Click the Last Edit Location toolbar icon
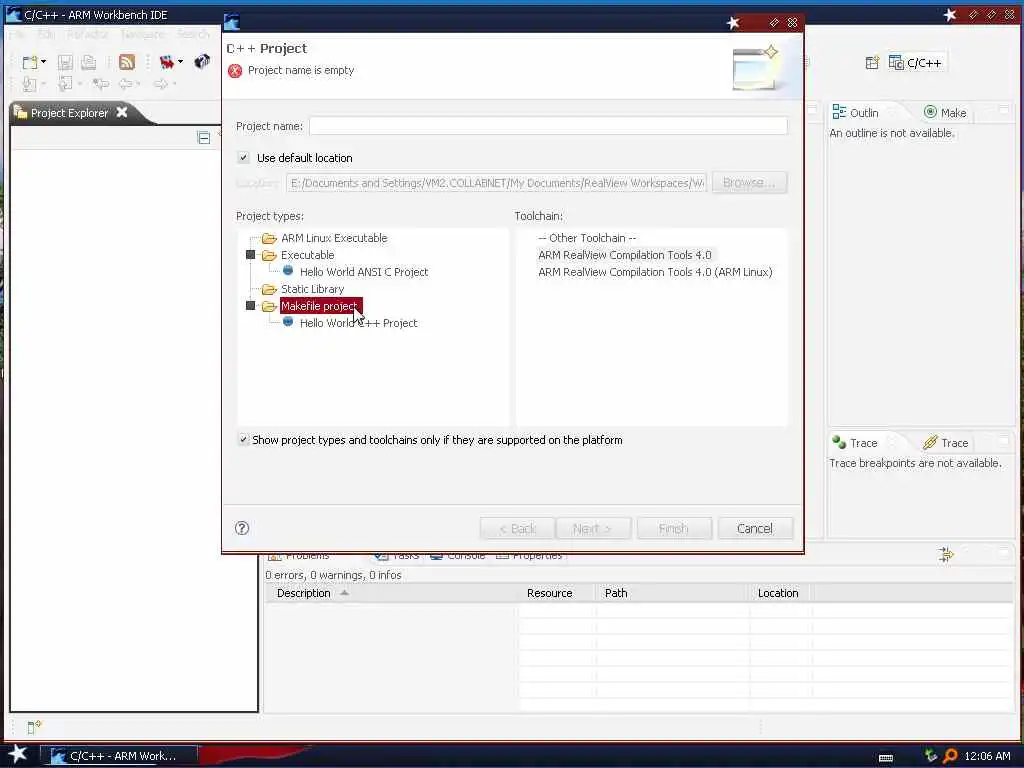Image resolution: width=1024 pixels, height=768 pixels. click(x=100, y=84)
